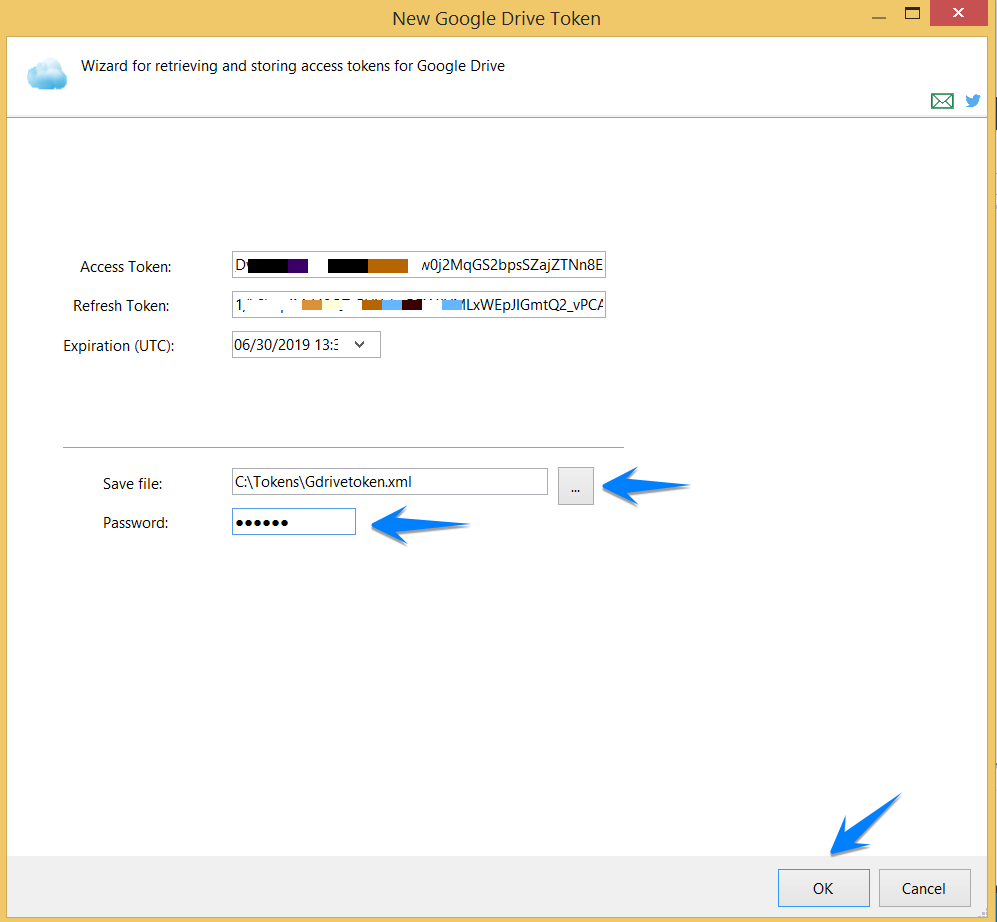997x922 pixels.
Task: Click the "Password:" label
Action: pos(135,523)
